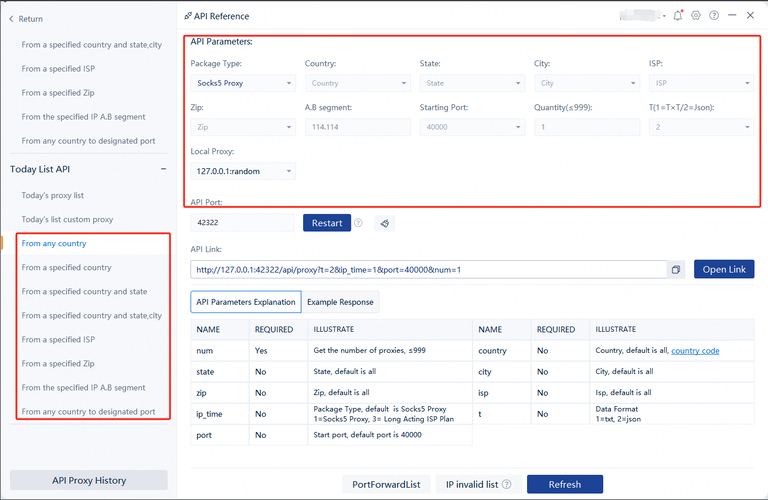Click the clear broom icon beside Restart
The image size is (768, 500).
(x=384, y=223)
